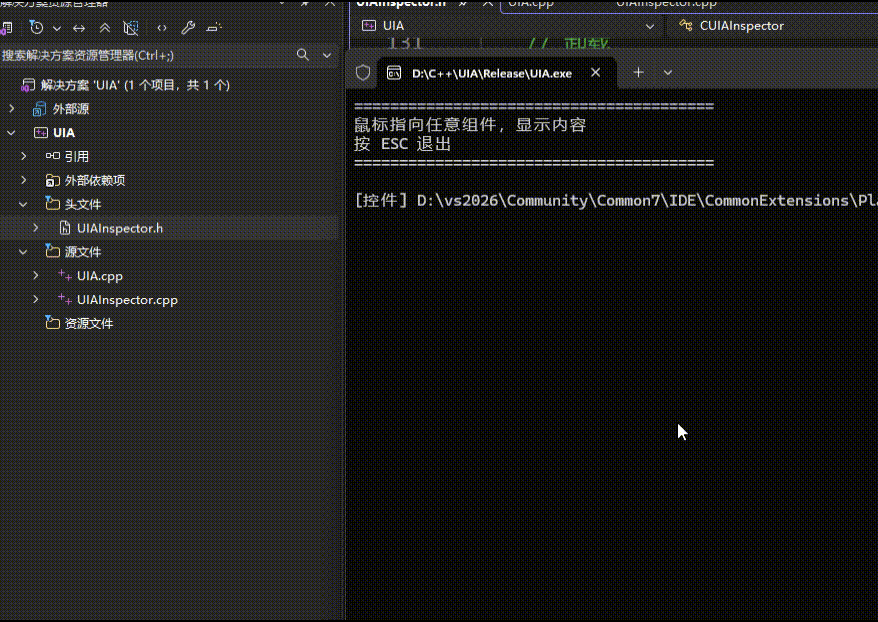Click the [控件] D:\vs2026 output line

point(616,200)
